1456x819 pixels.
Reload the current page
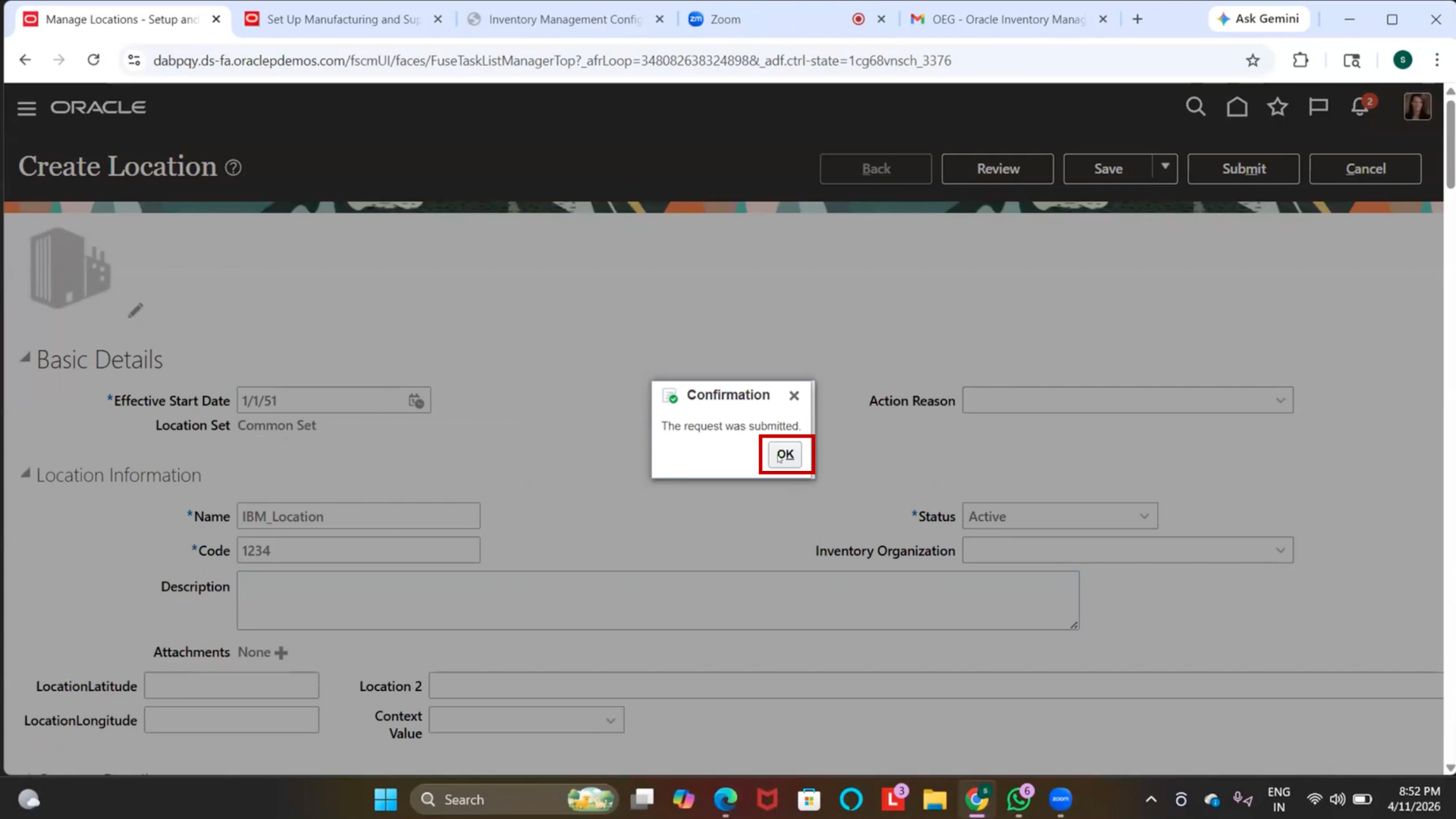[x=93, y=60]
